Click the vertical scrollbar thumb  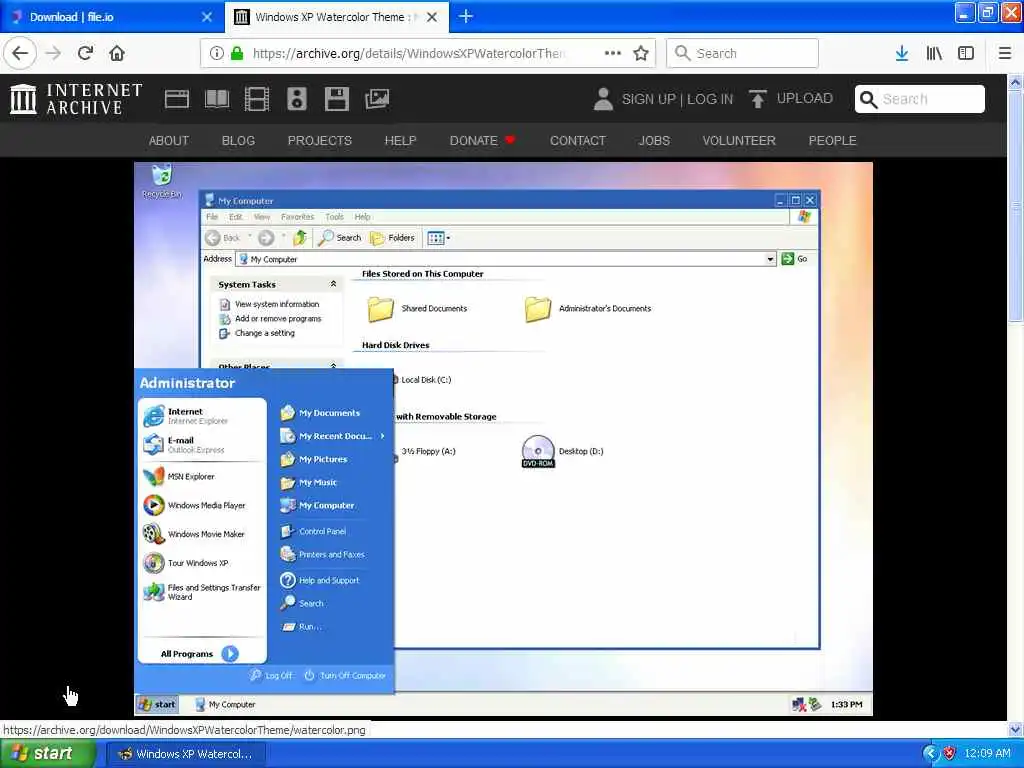[1016, 206]
